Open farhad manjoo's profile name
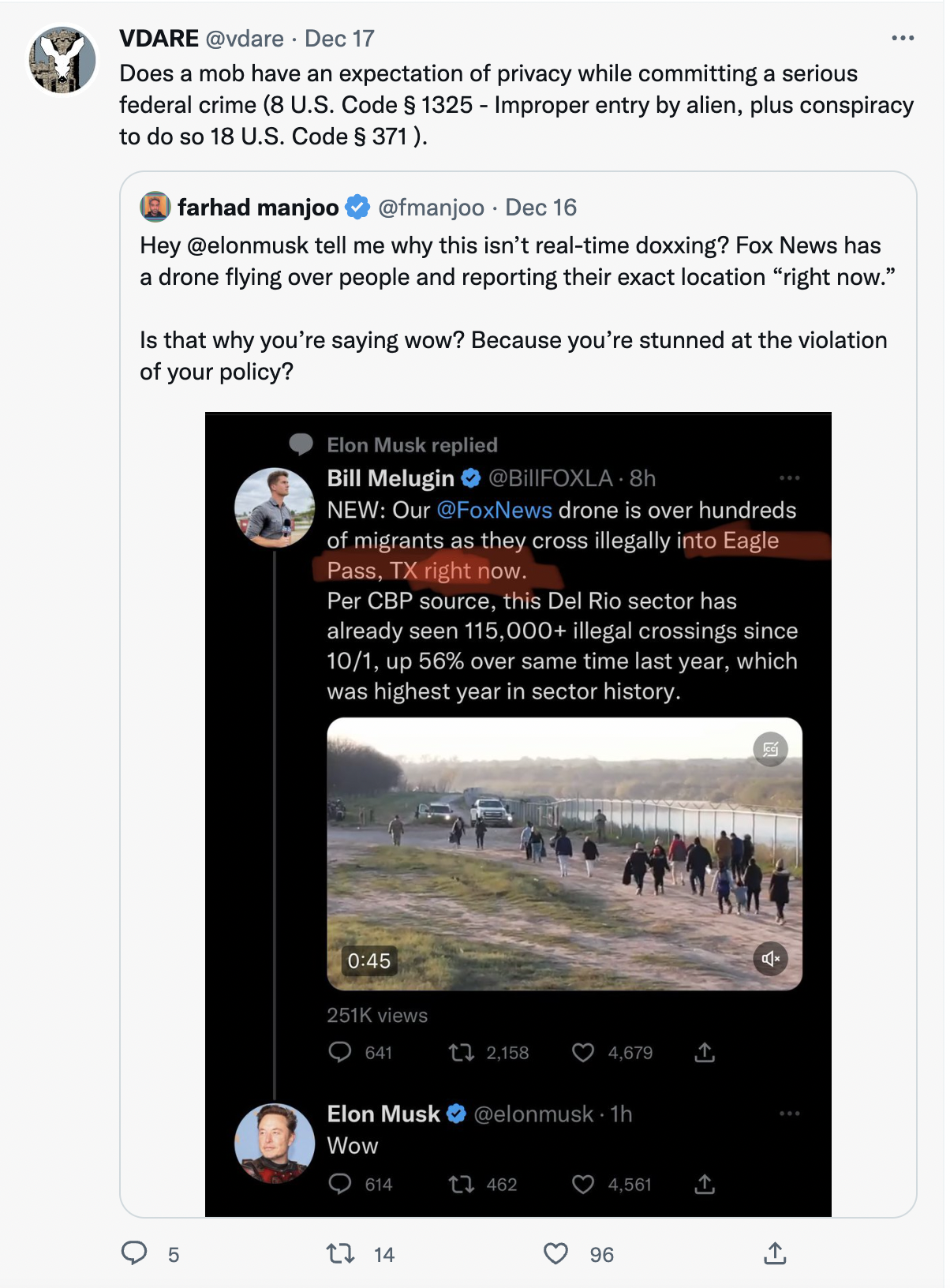 coord(258,208)
